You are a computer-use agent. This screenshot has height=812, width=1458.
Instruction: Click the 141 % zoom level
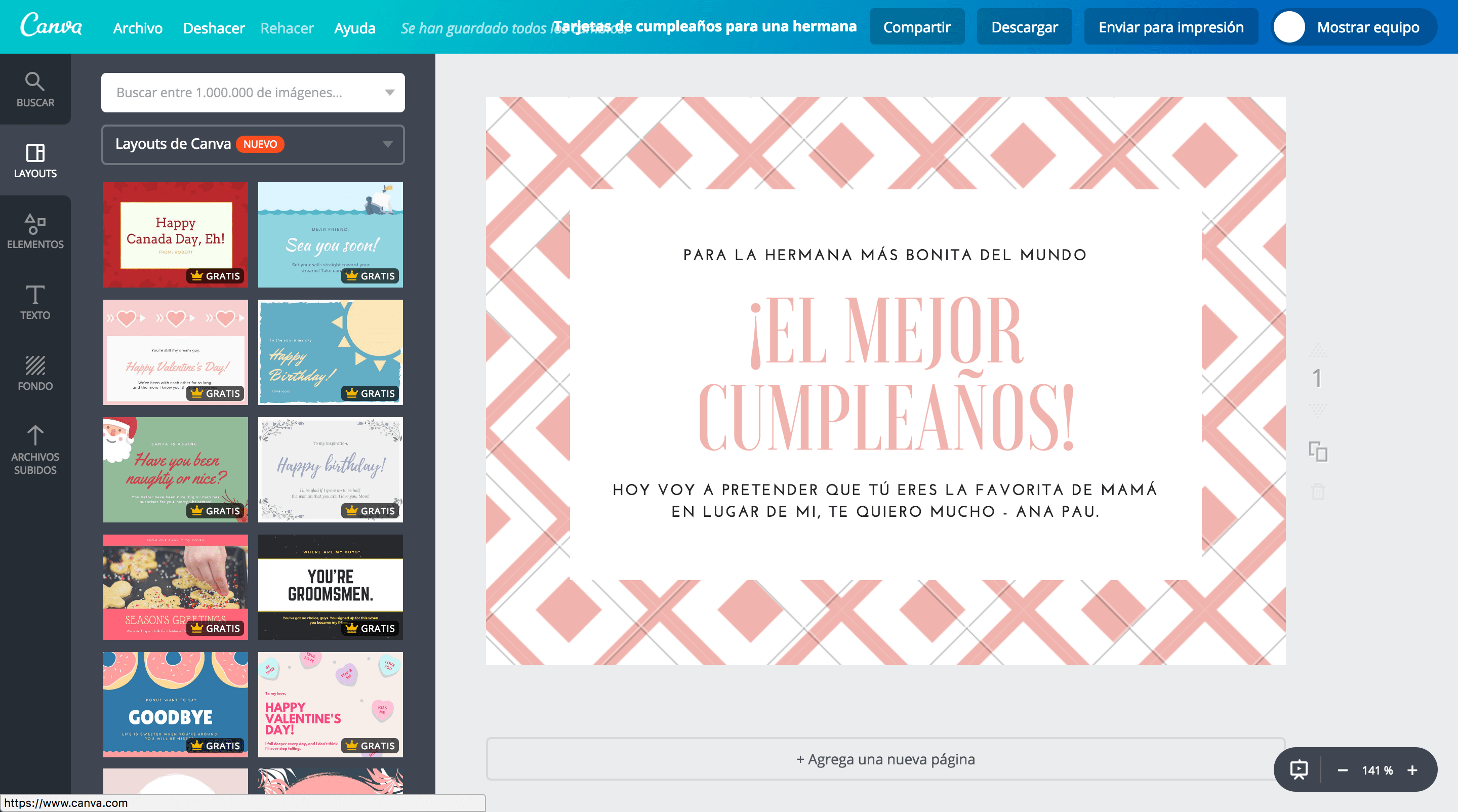click(x=1377, y=770)
